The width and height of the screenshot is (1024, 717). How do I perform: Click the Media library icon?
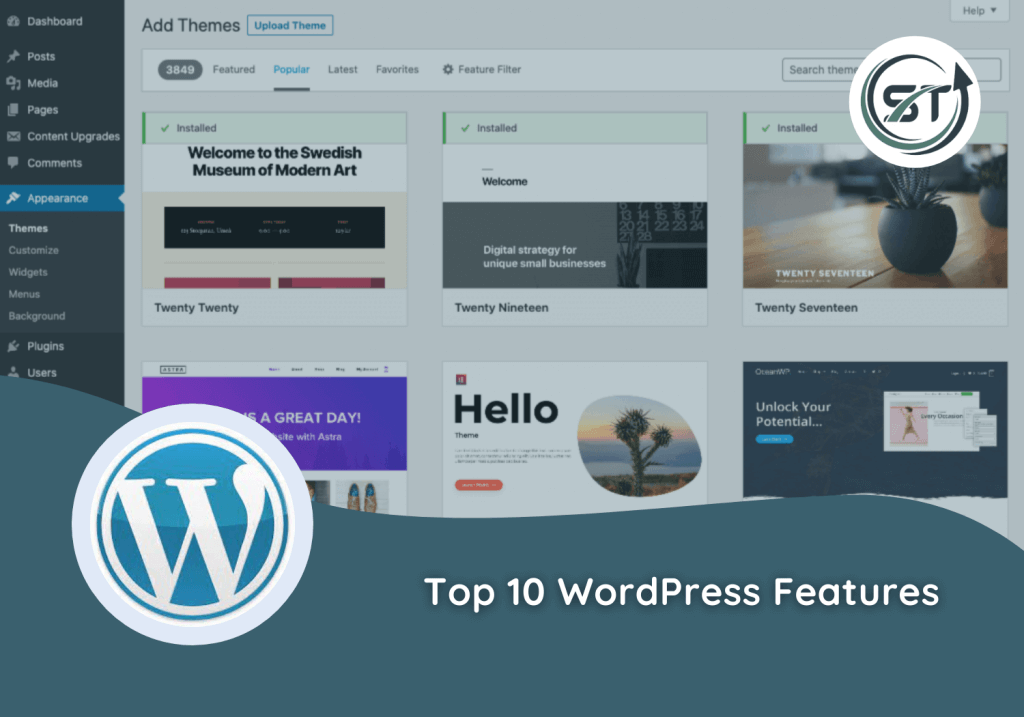tap(13, 84)
